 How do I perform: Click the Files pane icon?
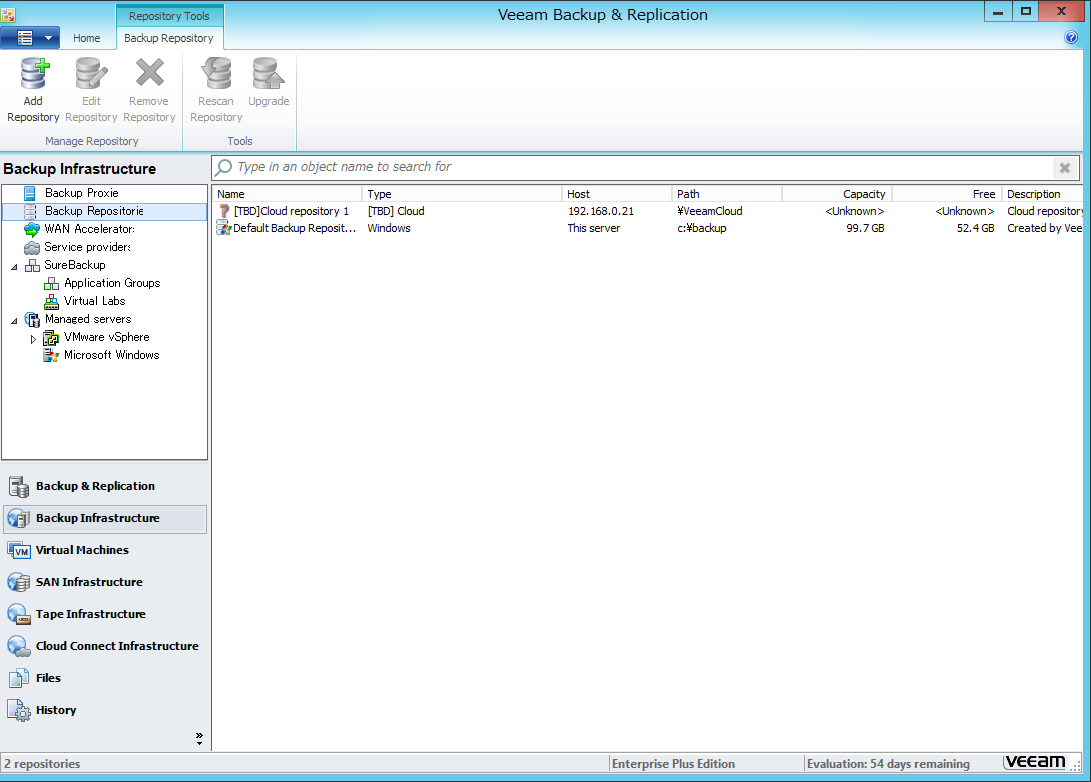click(x=19, y=678)
